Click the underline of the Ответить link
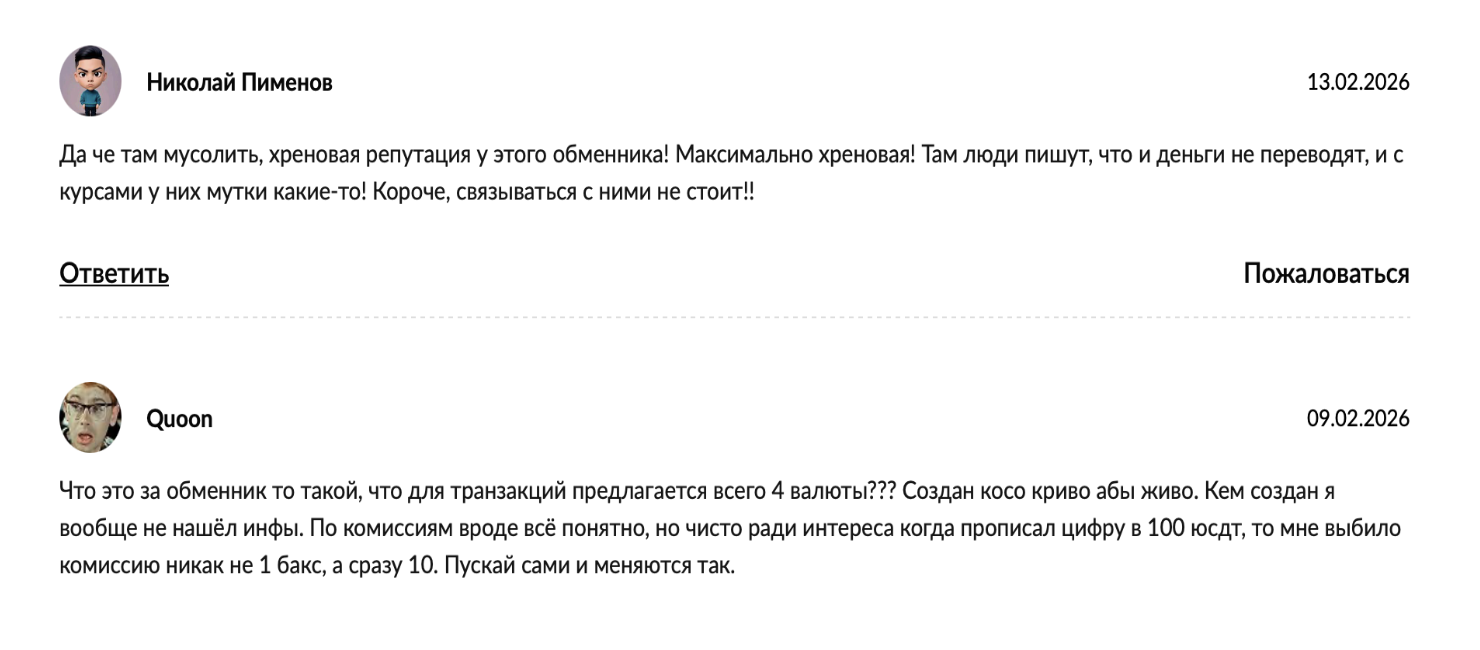Image resolution: width=1480 pixels, height=650 pixels. coord(112,287)
